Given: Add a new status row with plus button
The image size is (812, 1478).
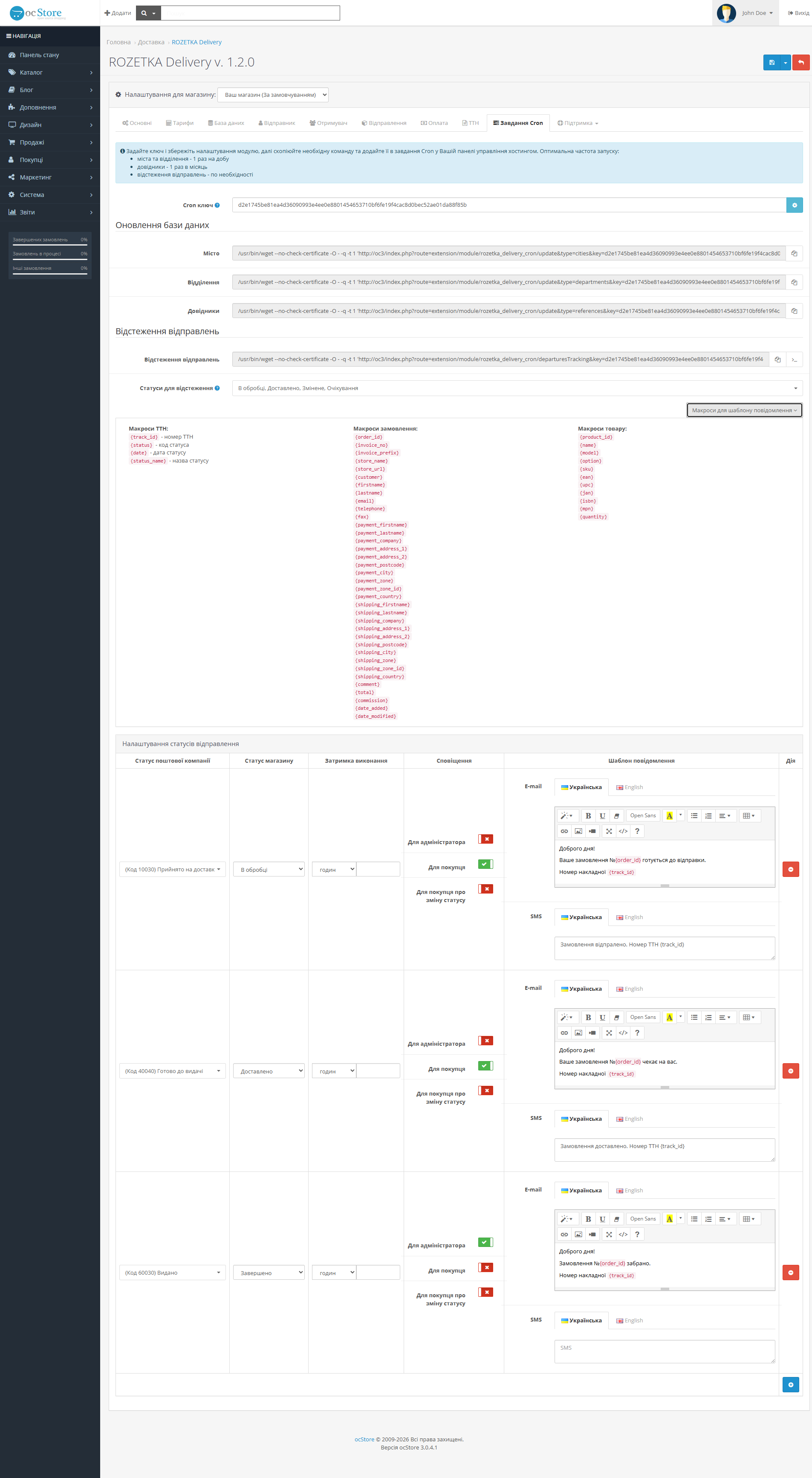Looking at the screenshot, I should 791,1385.
